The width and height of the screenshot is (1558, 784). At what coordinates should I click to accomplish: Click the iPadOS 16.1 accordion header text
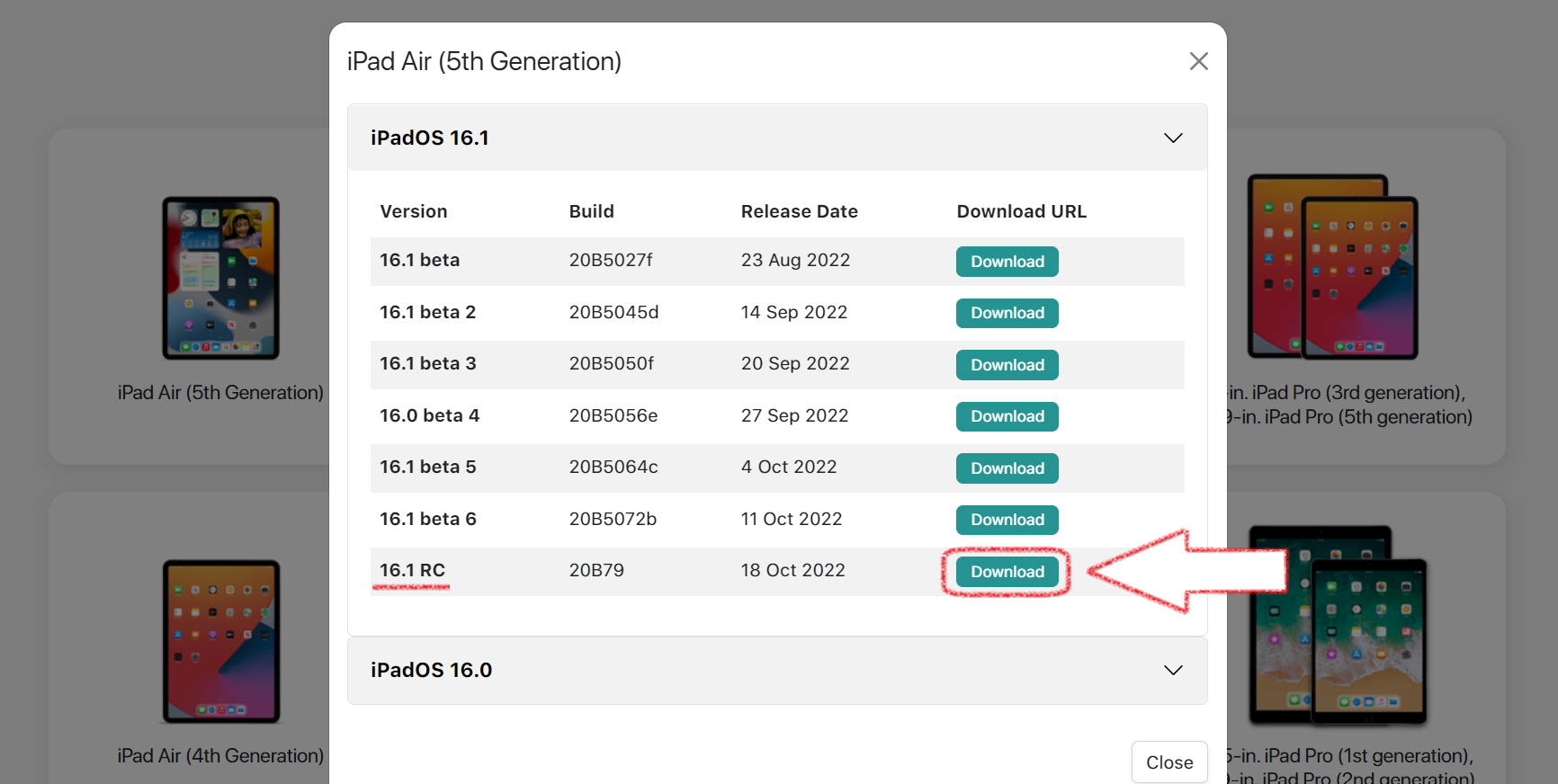430,138
